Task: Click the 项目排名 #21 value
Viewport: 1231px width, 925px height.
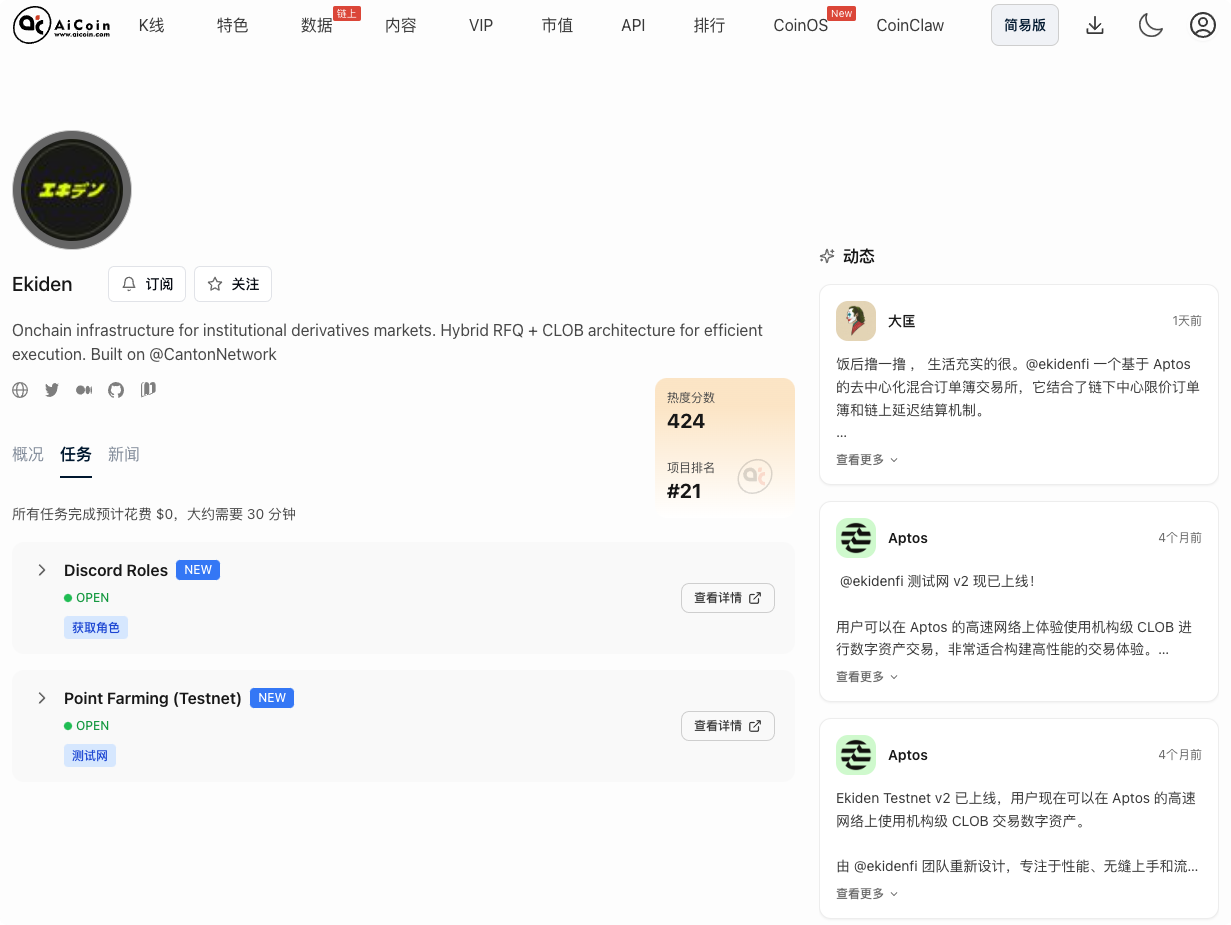Action: point(684,491)
